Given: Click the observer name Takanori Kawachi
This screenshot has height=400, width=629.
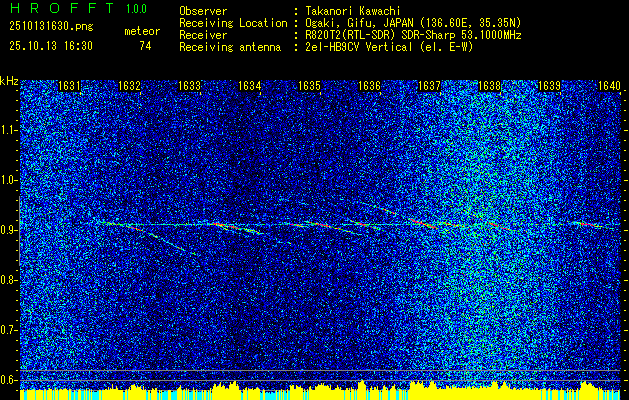Looking at the screenshot, I should (353, 11).
